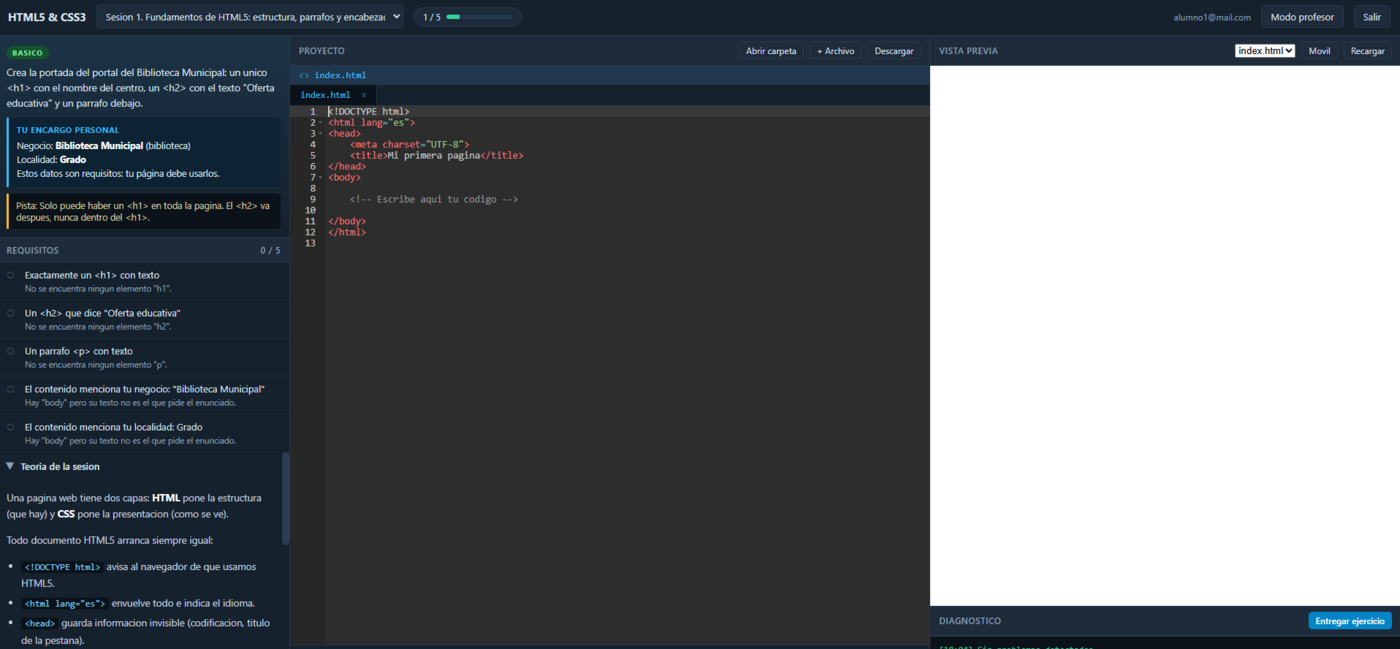This screenshot has height=649, width=1400.
Task: Fold the html tag at line 2
Action: tap(321, 123)
